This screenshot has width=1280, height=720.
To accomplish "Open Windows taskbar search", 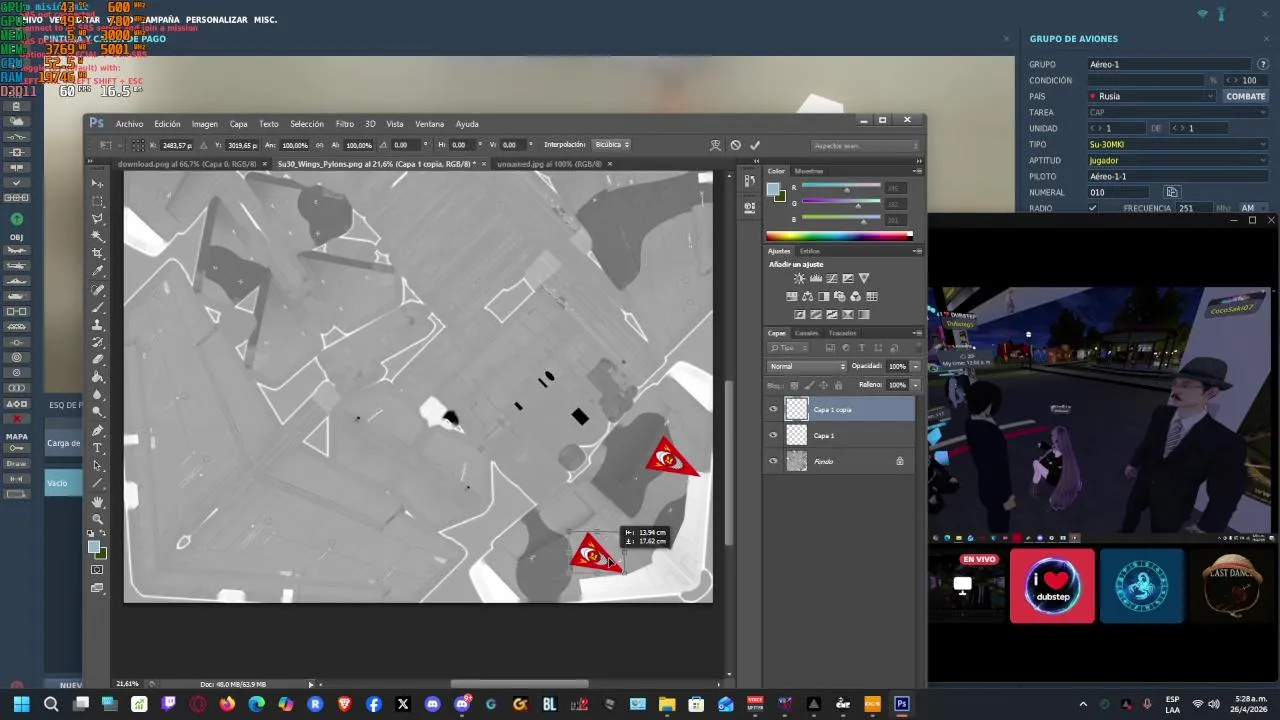I will click(51, 704).
